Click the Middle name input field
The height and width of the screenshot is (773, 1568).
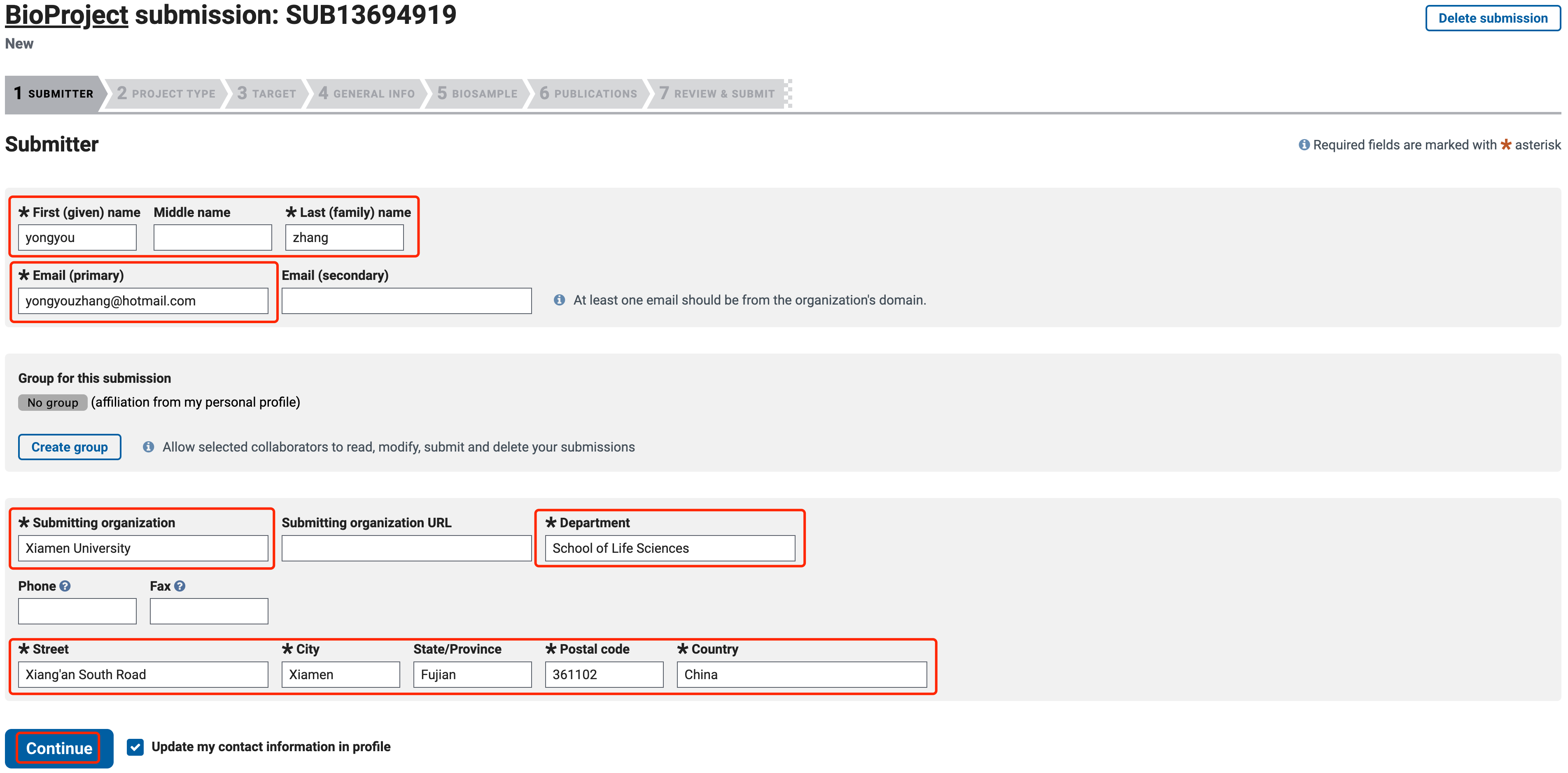point(212,237)
